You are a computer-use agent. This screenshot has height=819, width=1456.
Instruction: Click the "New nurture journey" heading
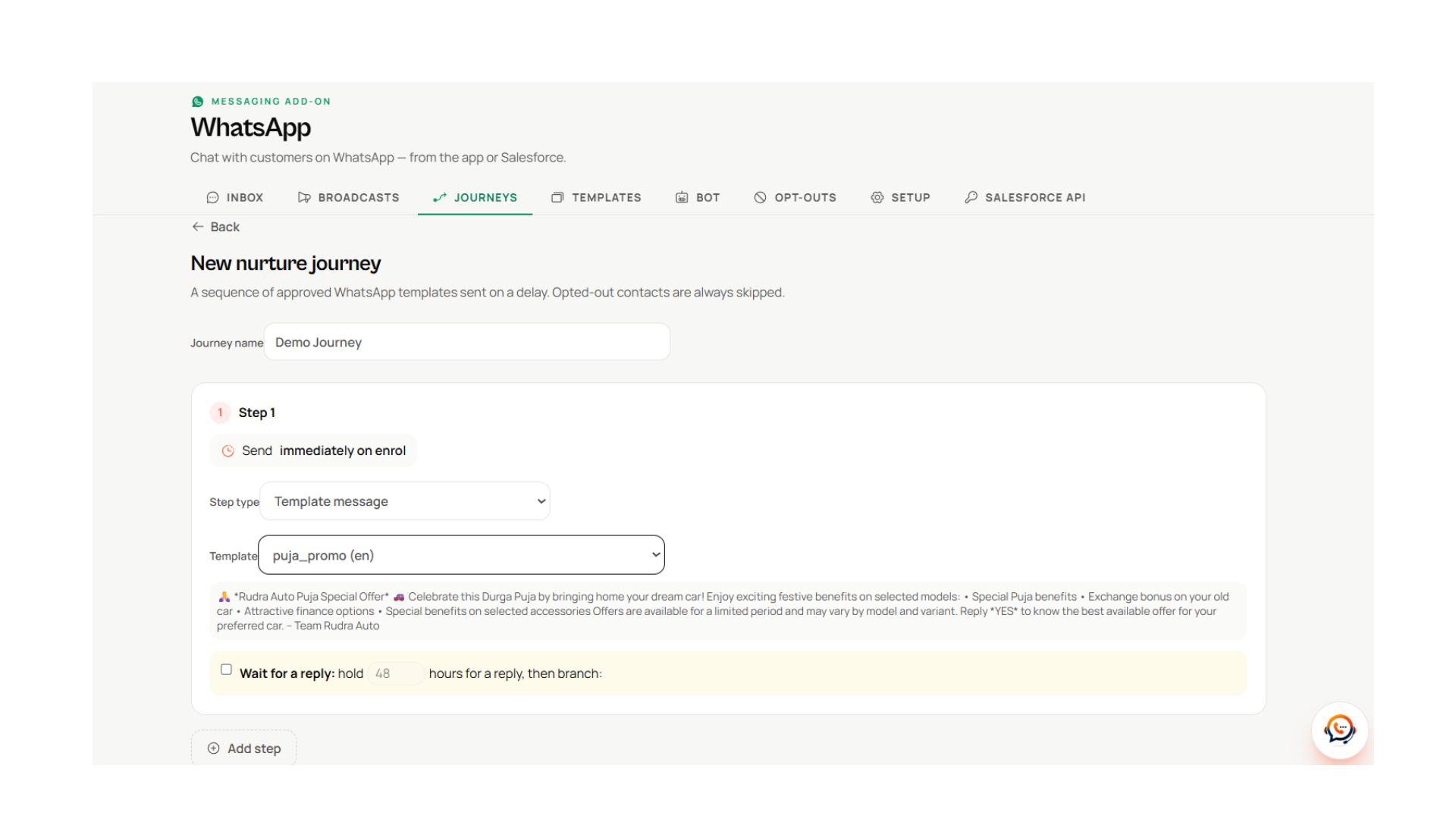(286, 263)
